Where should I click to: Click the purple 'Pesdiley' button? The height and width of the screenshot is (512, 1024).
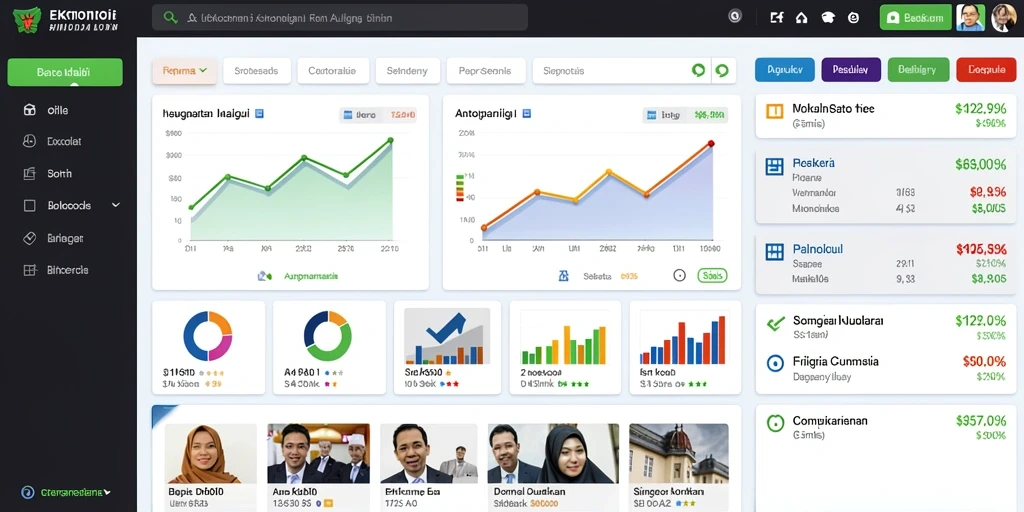pos(851,69)
